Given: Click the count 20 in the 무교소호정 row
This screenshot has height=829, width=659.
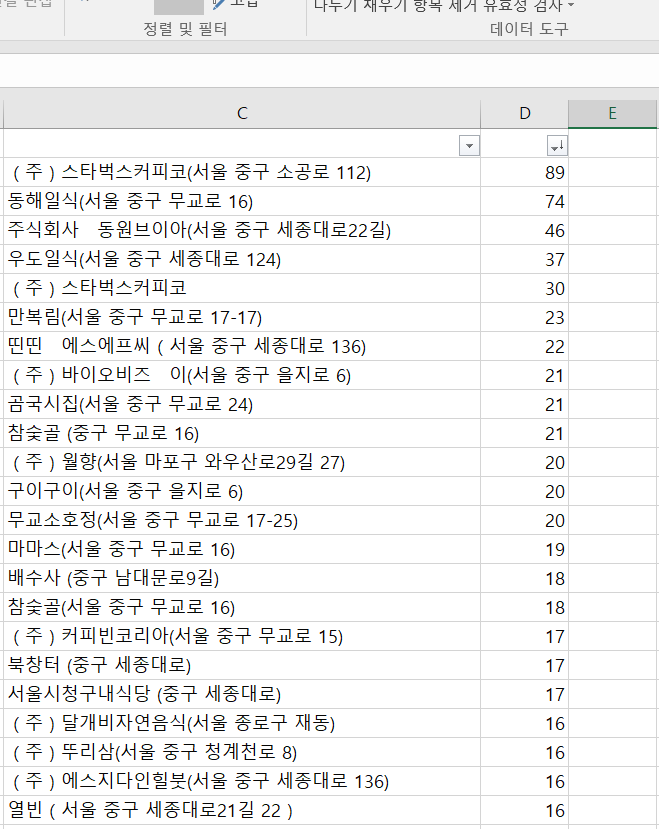Looking at the screenshot, I should 555,521.
